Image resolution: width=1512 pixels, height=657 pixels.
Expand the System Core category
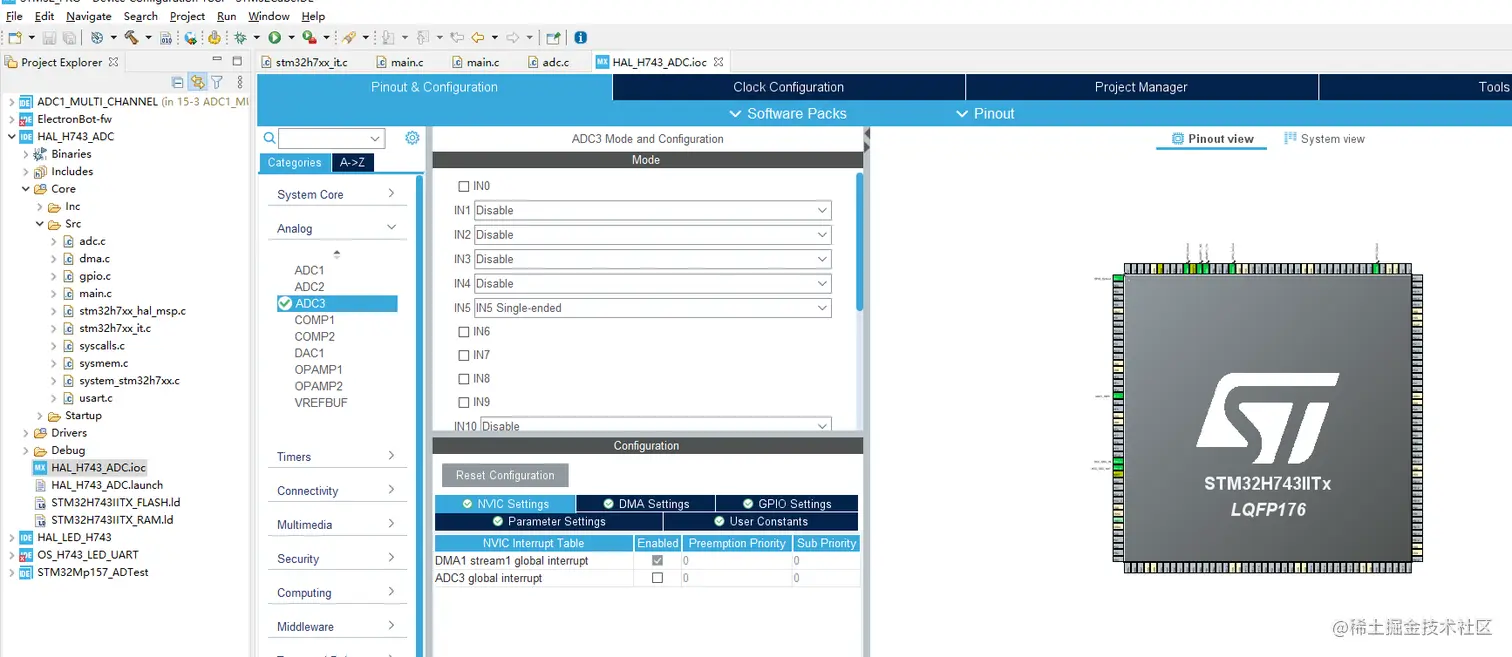click(x=337, y=194)
